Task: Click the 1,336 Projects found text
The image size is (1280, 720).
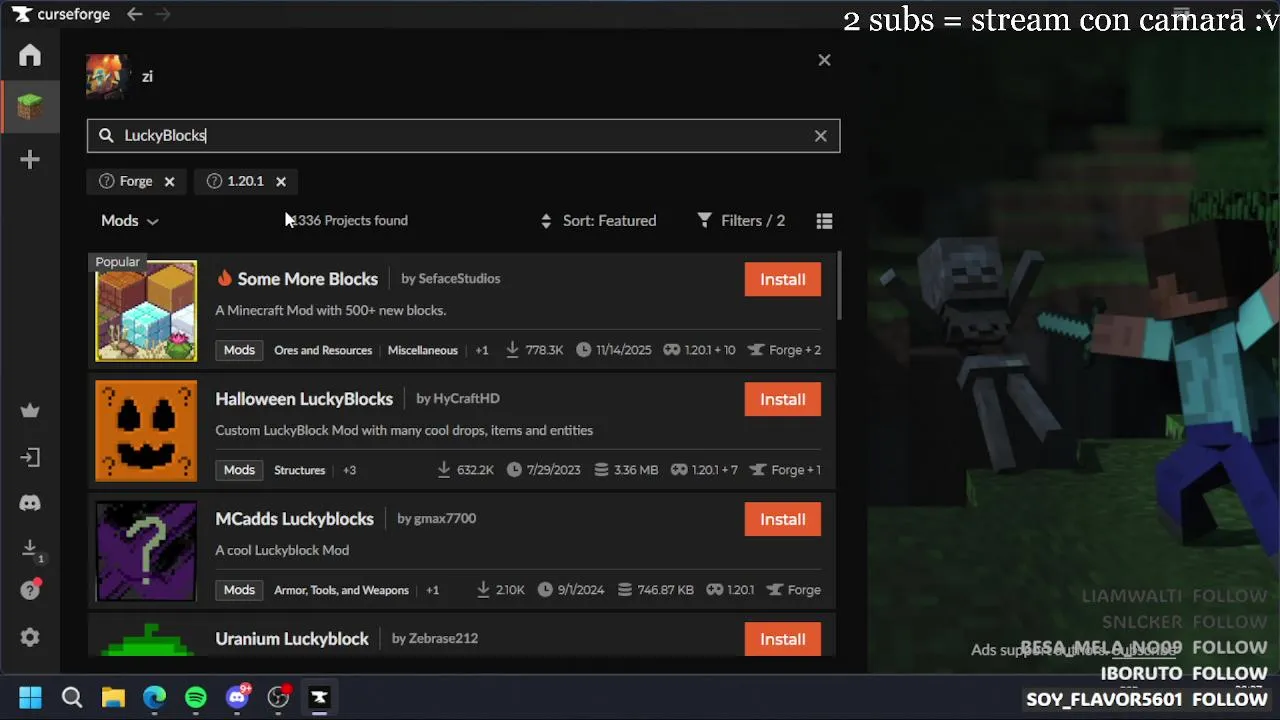Action: 348,221
